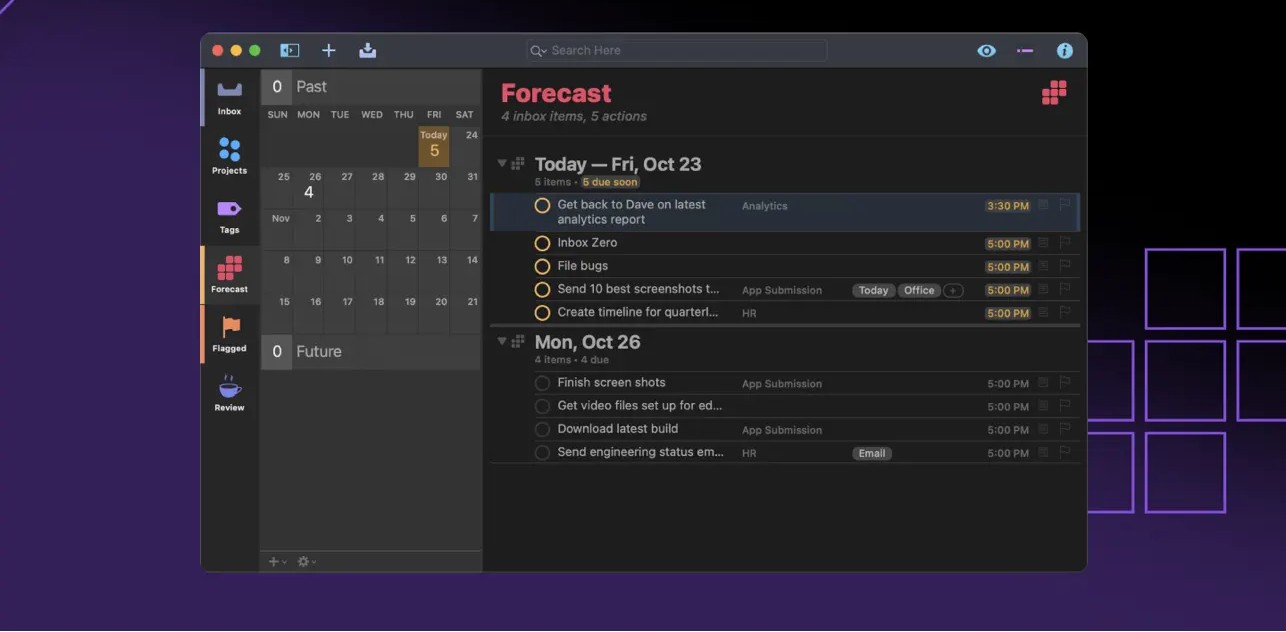Mark Send 10 best screenshots task complete
This screenshot has height=632, width=1286.
(542, 290)
